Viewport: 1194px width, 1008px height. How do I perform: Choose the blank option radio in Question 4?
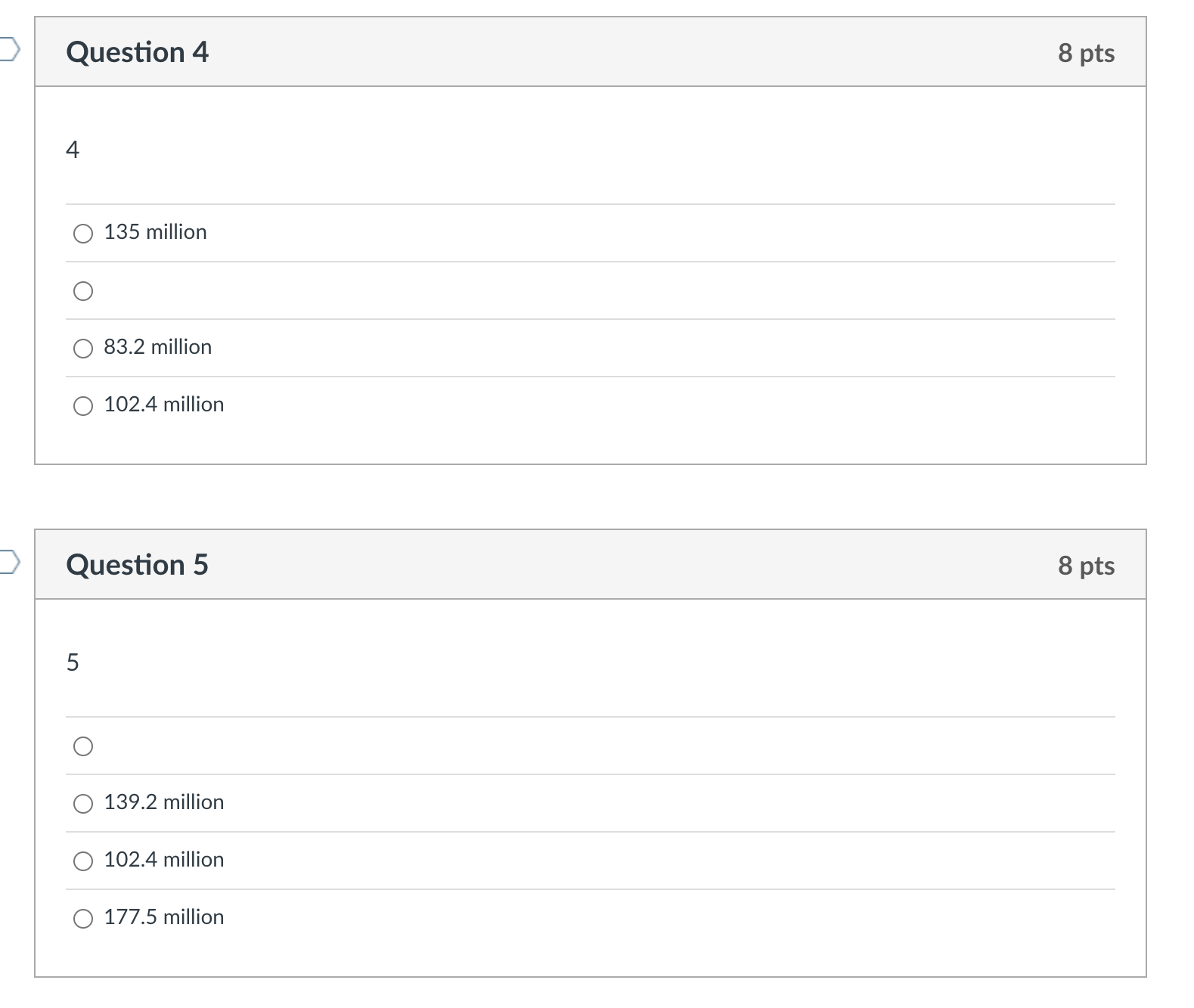(x=83, y=291)
